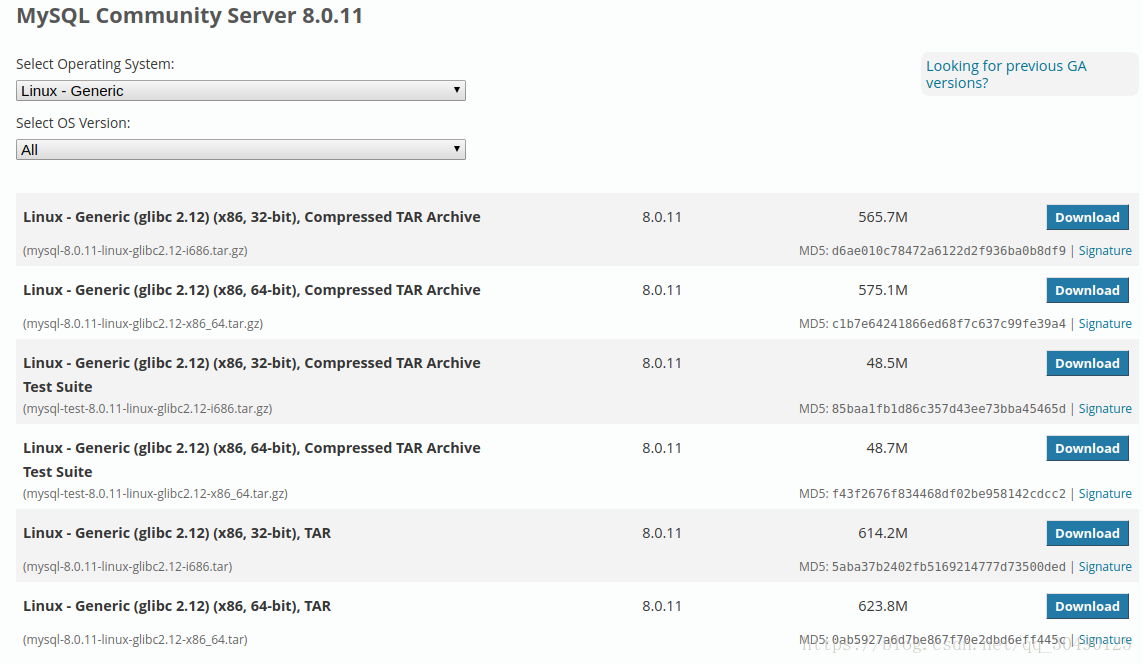Screen dimensions: 1143x664
Task: Click filename mysql-test-8.0.11-linux-glibc2.12-i686.tar.gz
Action: tap(147, 409)
